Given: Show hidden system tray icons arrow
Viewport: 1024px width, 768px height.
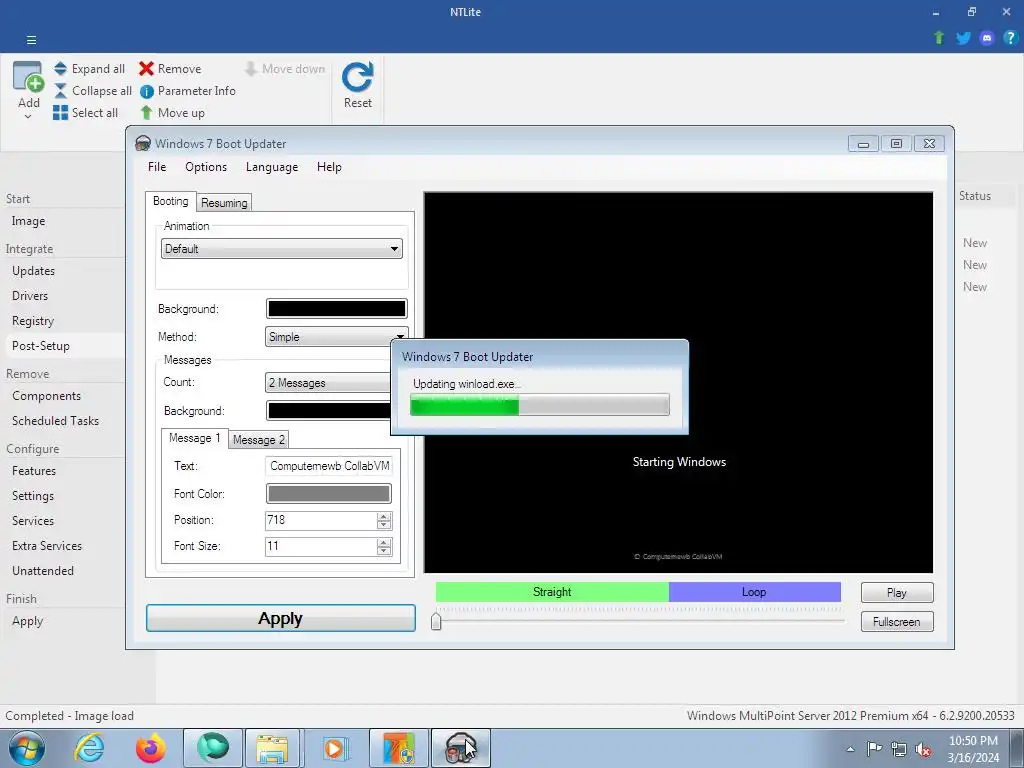Looking at the screenshot, I should tap(850, 749).
